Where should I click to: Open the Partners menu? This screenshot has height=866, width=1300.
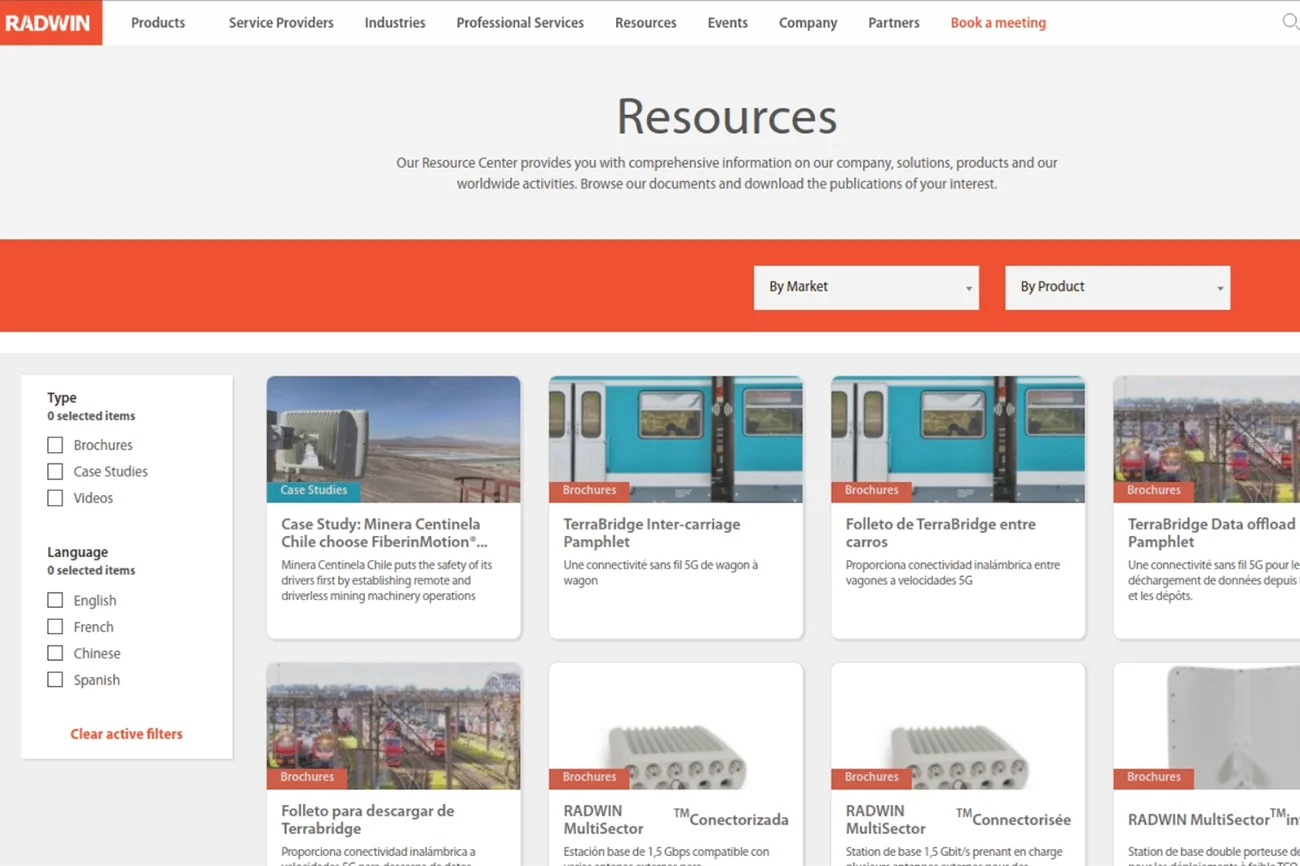894,23
